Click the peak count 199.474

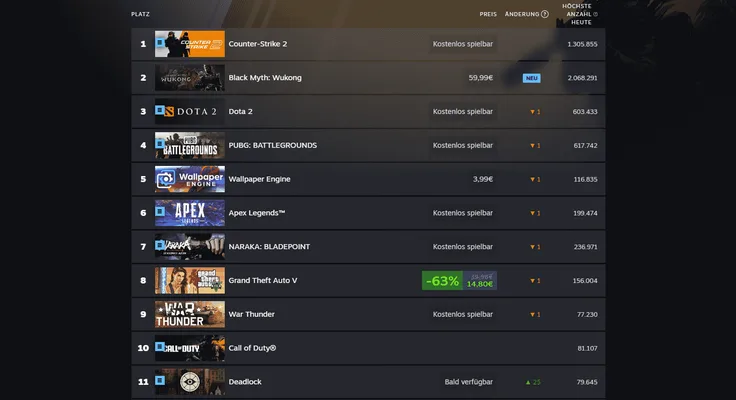tap(585, 213)
